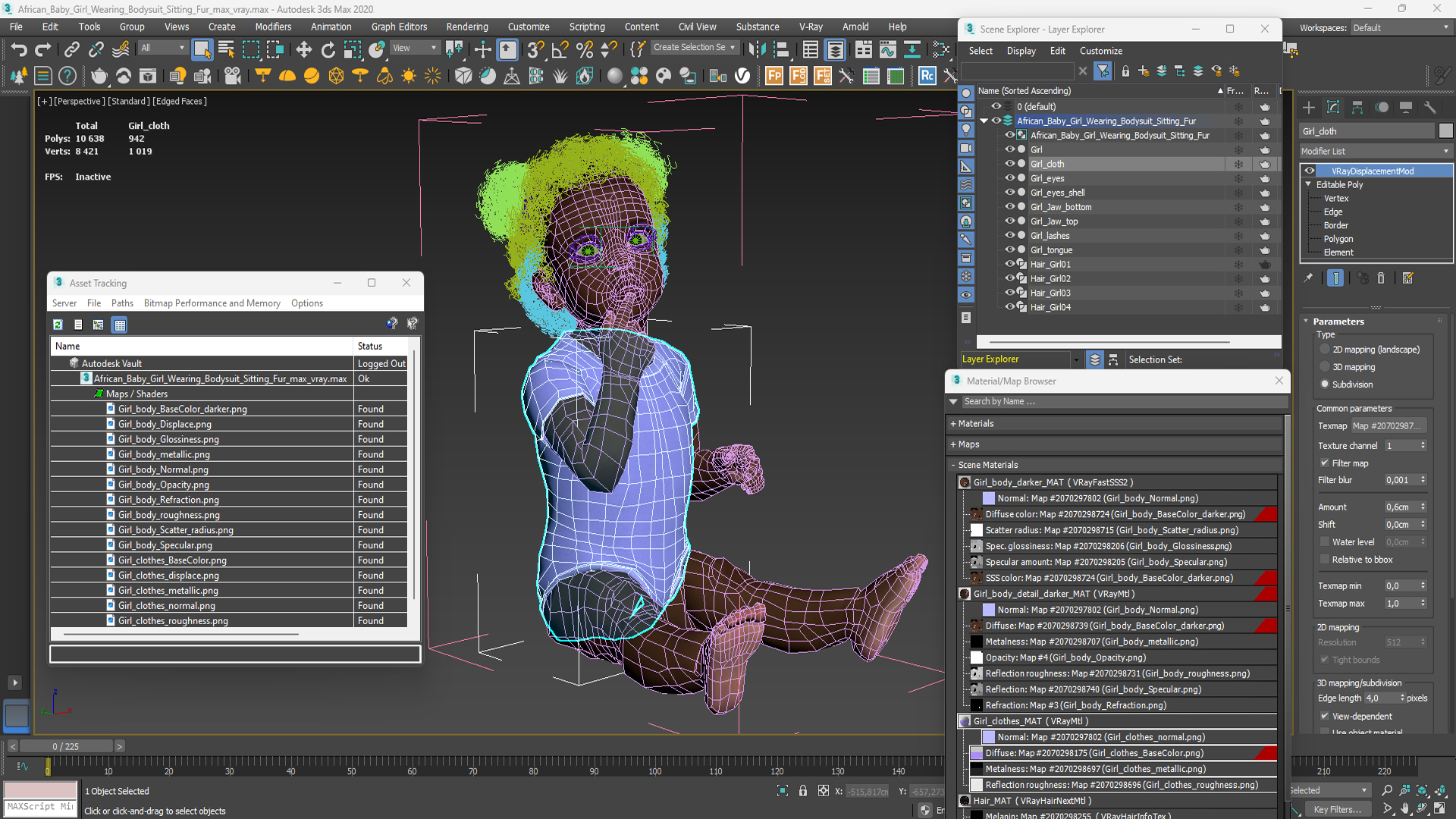Click the viewport Edged Faces label
The width and height of the screenshot is (1456, 819).
(179, 101)
